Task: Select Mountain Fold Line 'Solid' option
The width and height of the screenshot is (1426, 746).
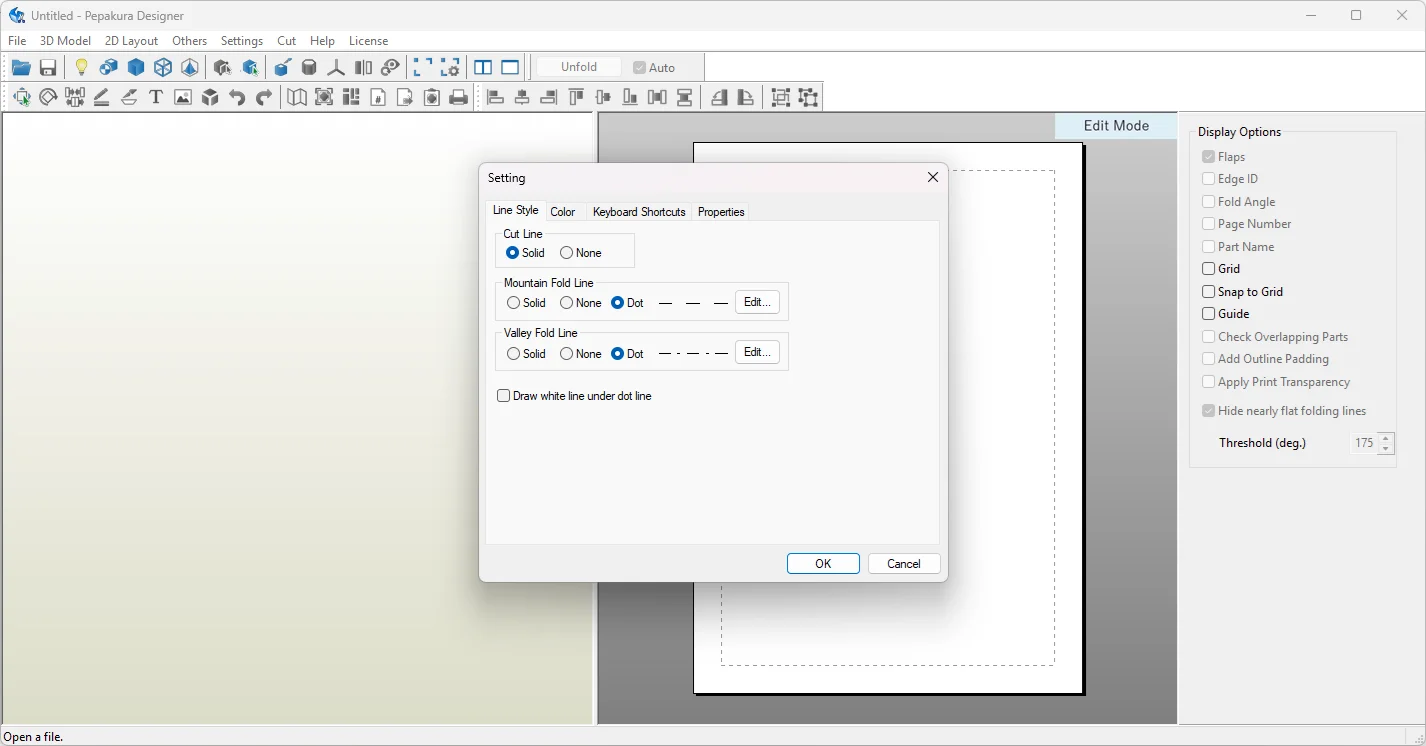Action: click(x=526, y=303)
